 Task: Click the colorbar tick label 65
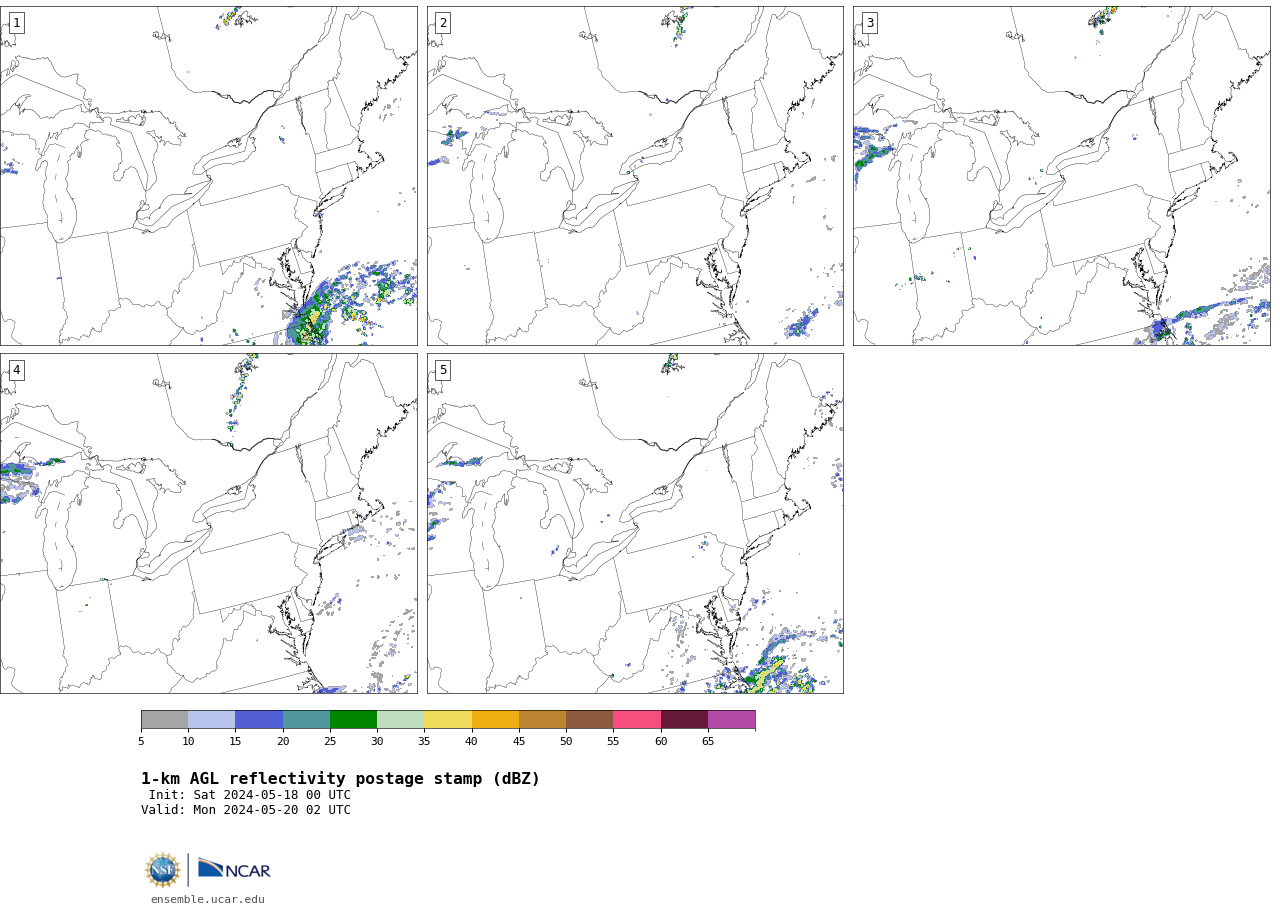click(708, 741)
